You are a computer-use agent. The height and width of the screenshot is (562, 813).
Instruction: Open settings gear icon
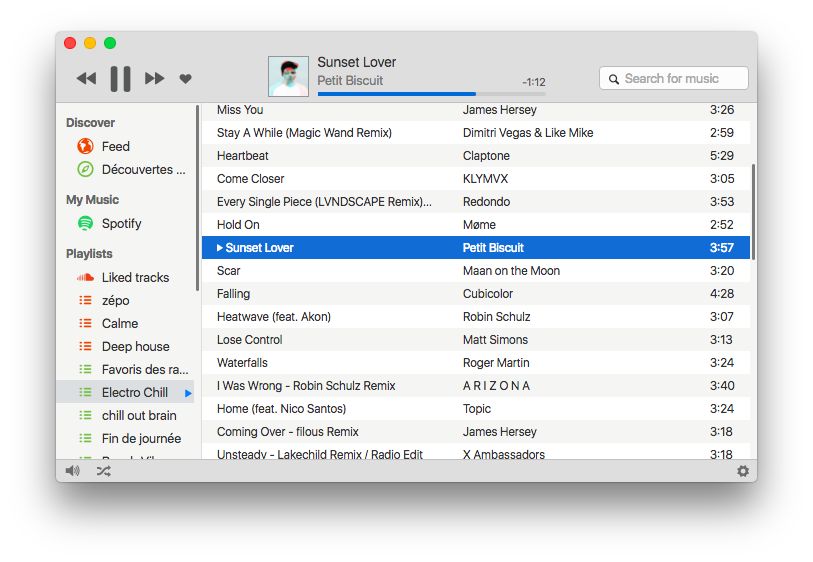743,471
